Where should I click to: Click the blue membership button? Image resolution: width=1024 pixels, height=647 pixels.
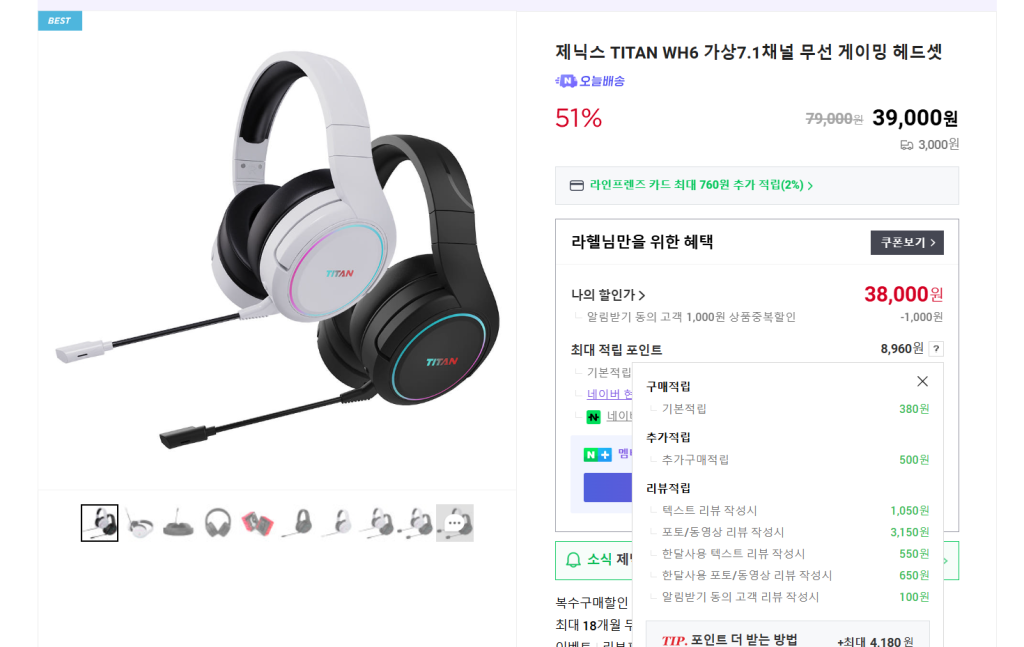click(x=608, y=487)
